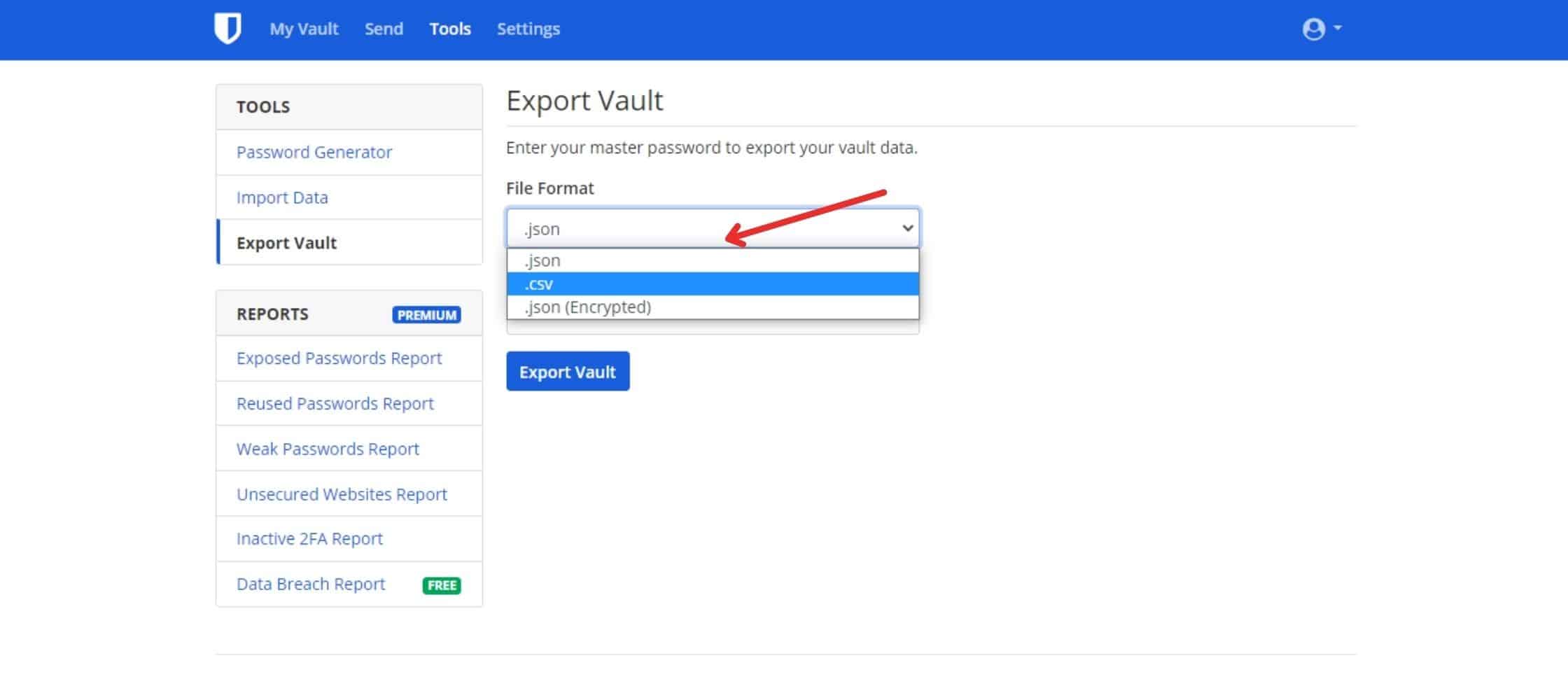View the Weak Passwords Report
This screenshot has height=693, width=1568.
tap(328, 449)
